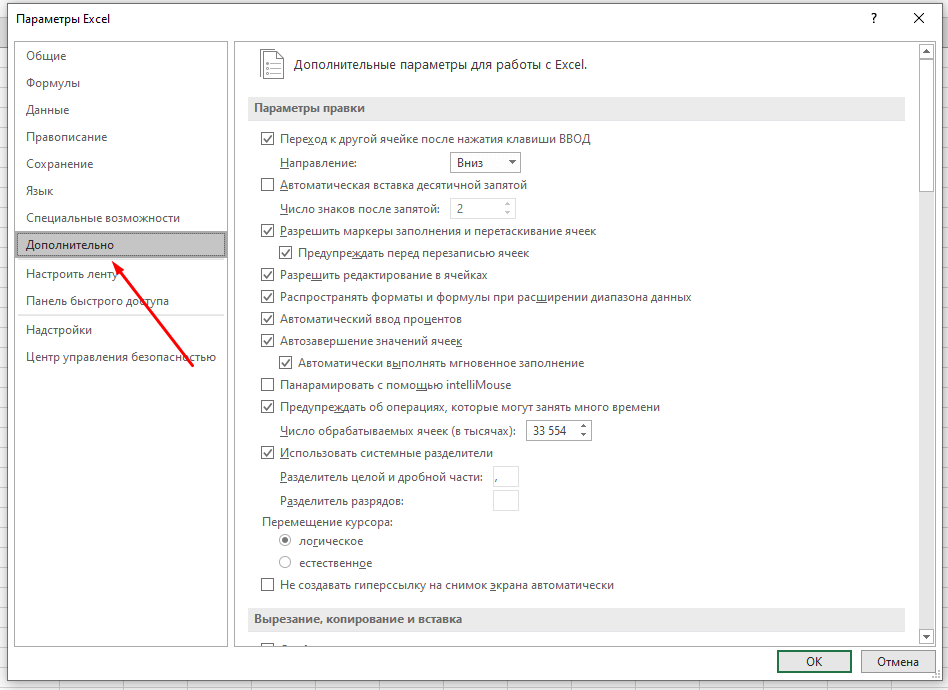Toggle Предупреждать об операциях checkbox
This screenshot has height=690, width=948.
267,406
